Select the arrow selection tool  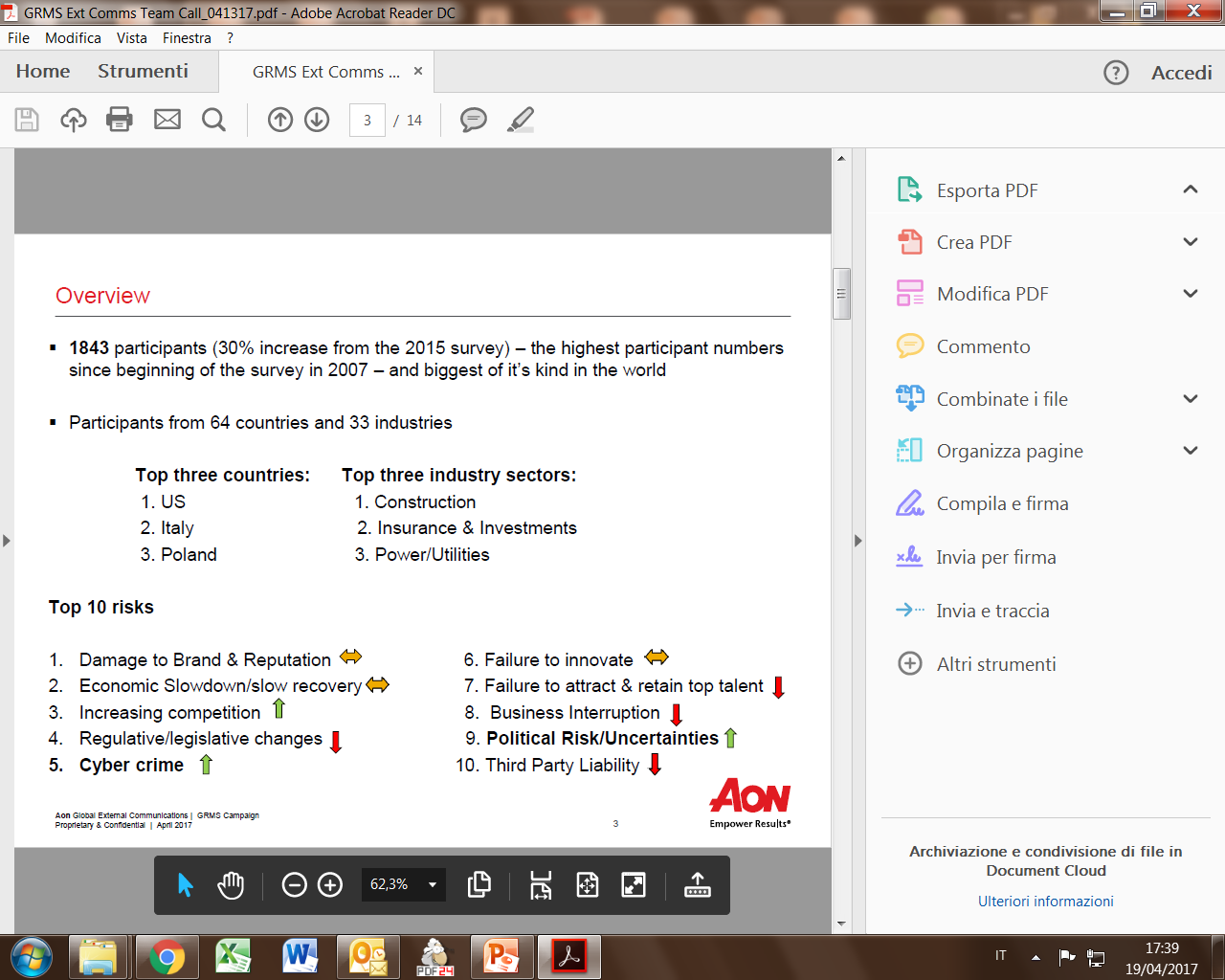click(x=186, y=885)
